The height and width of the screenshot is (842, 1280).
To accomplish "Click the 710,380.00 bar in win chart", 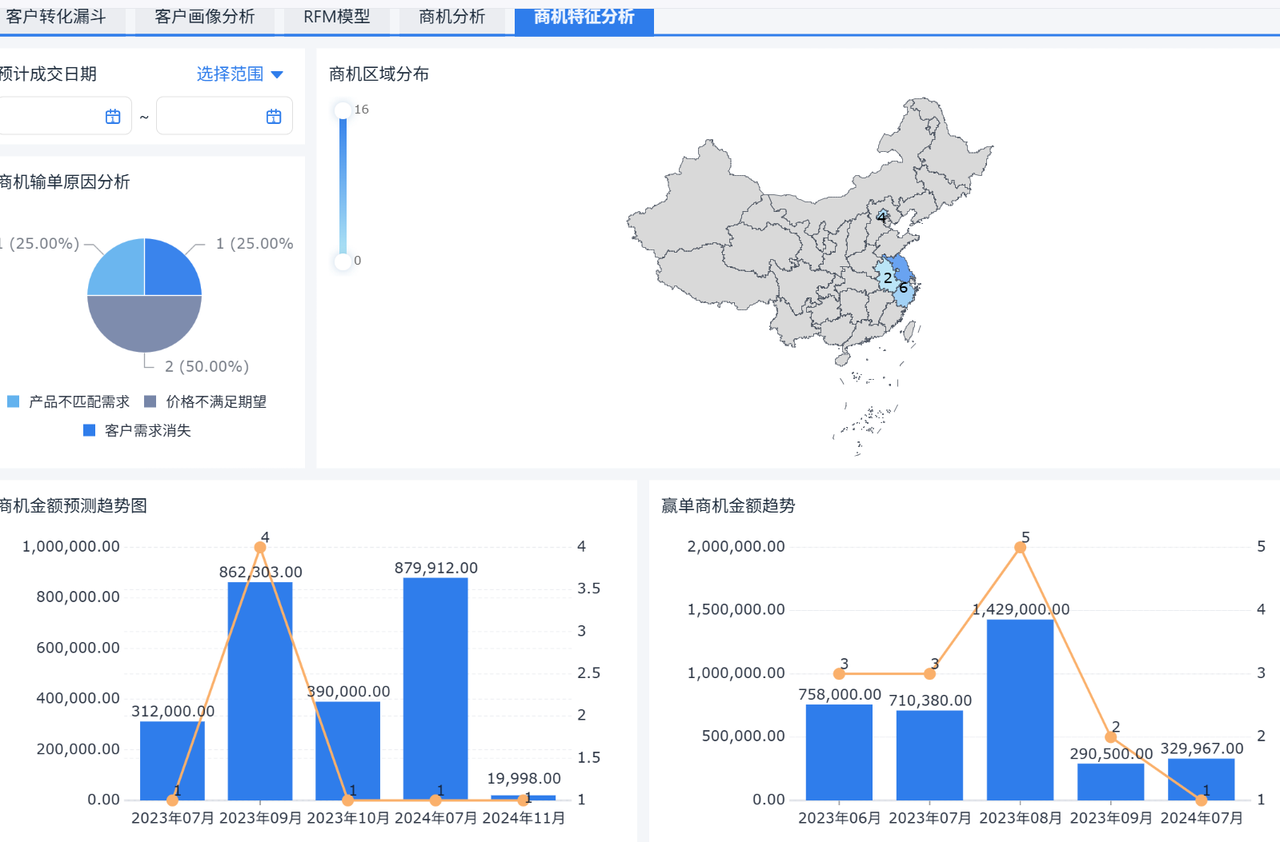I will [x=929, y=755].
